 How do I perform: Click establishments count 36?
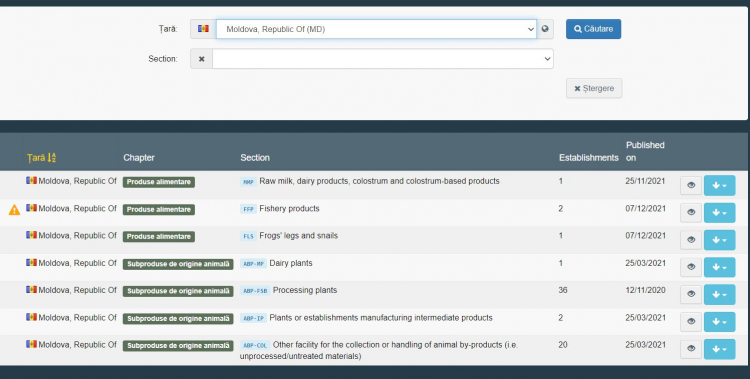tap(562, 290)
